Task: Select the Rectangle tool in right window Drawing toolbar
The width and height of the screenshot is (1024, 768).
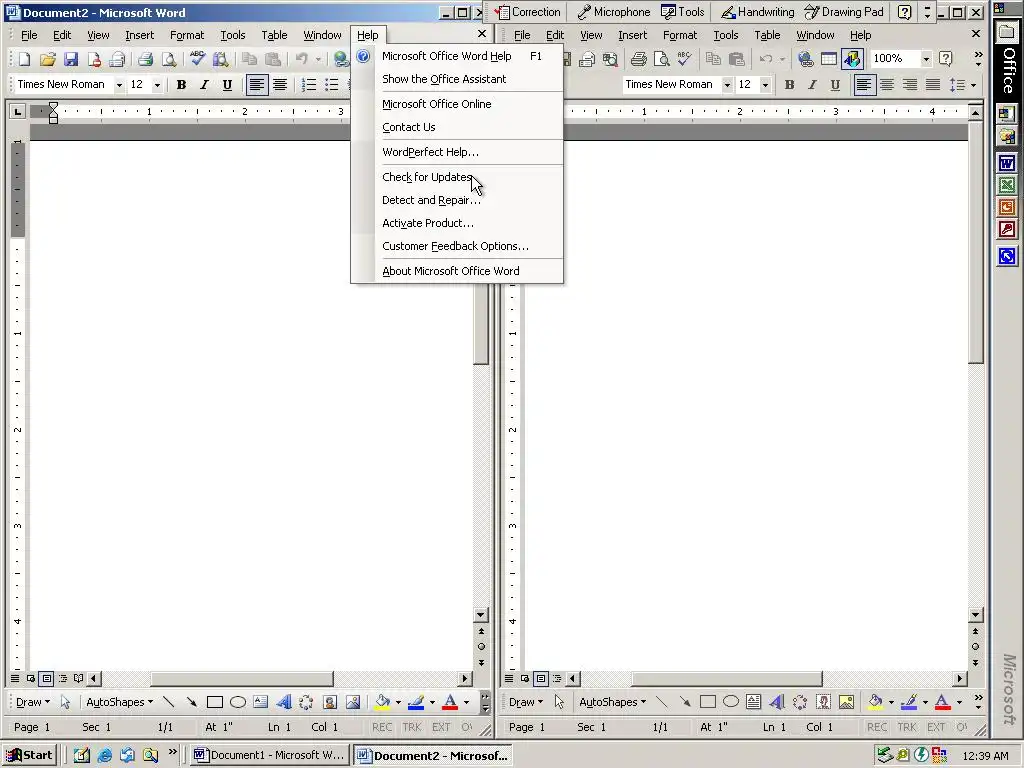Action: click(x=708, y=702)
